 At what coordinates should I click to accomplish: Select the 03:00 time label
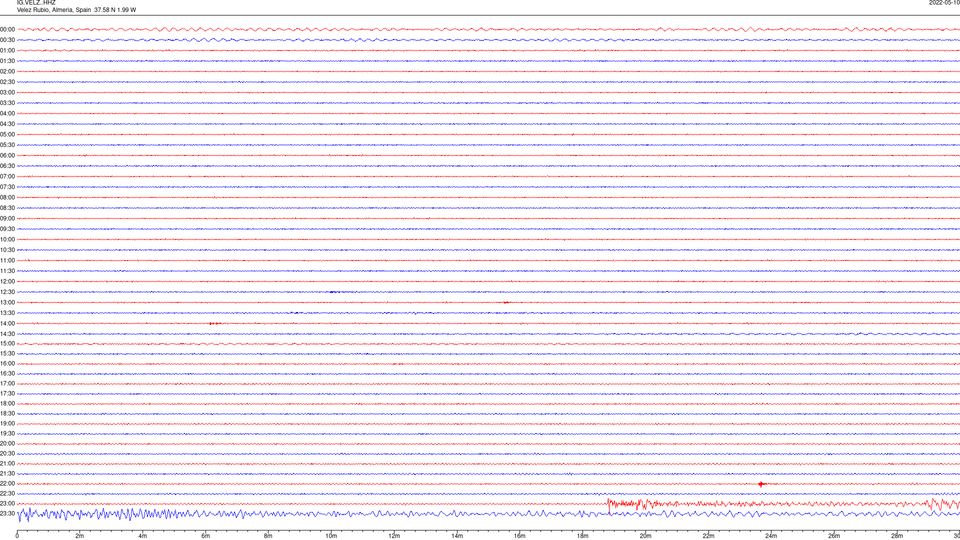pos(7,92)
